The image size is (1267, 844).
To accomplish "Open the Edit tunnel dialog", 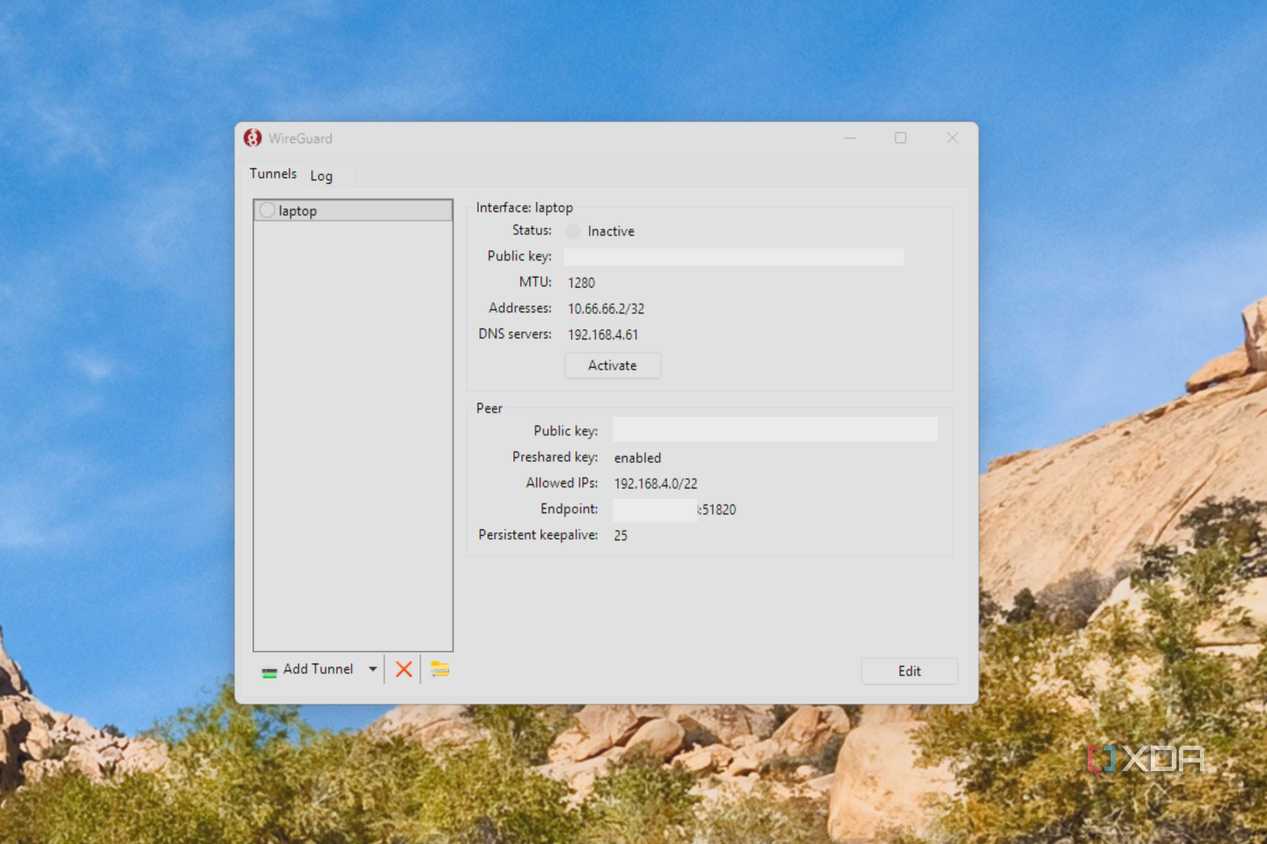I will tap(909, 671).
